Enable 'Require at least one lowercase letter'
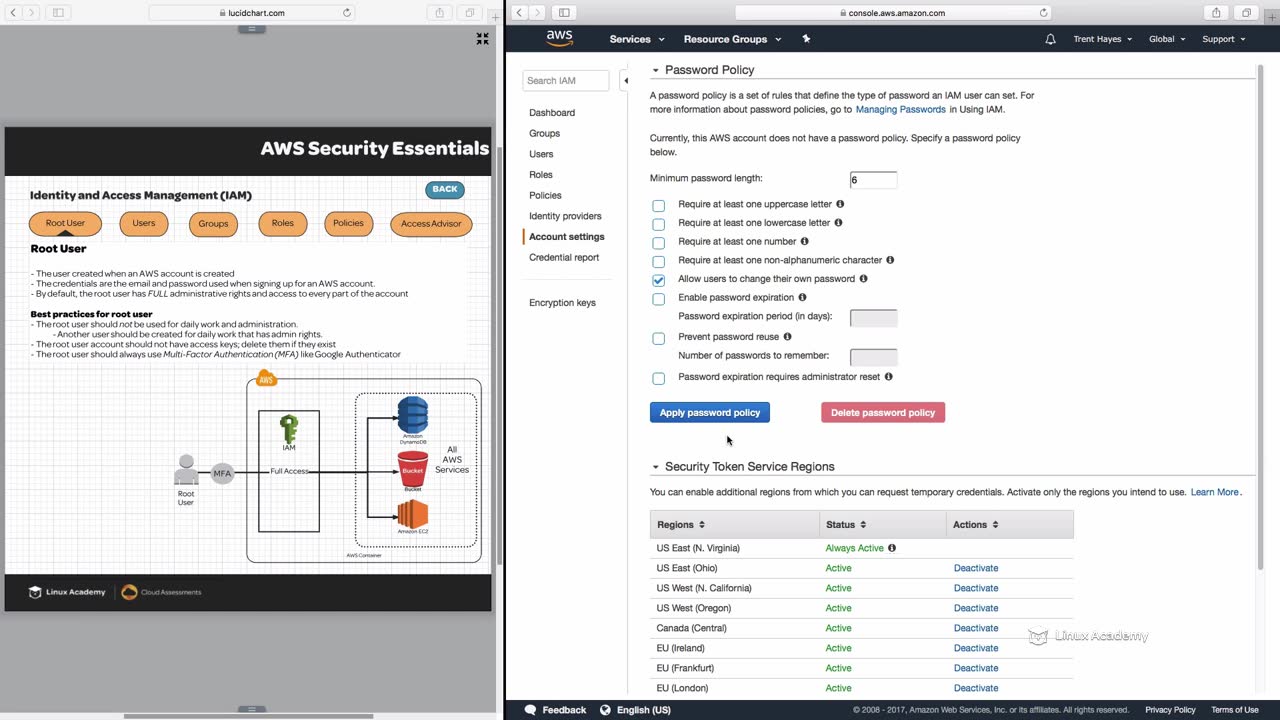 [658, 224]
